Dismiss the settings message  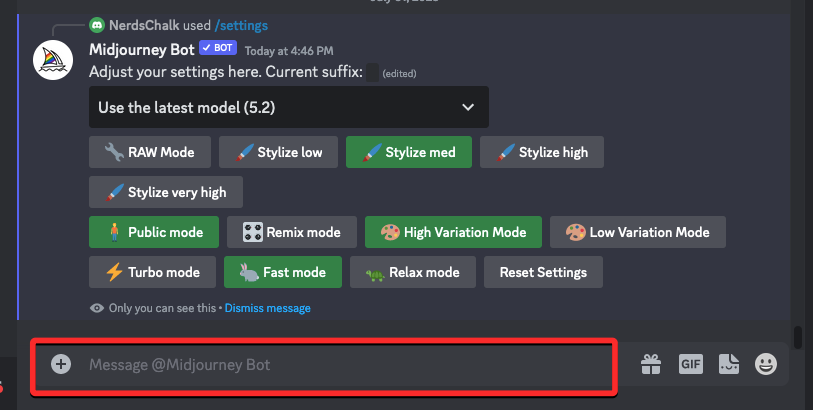(268, 308)
